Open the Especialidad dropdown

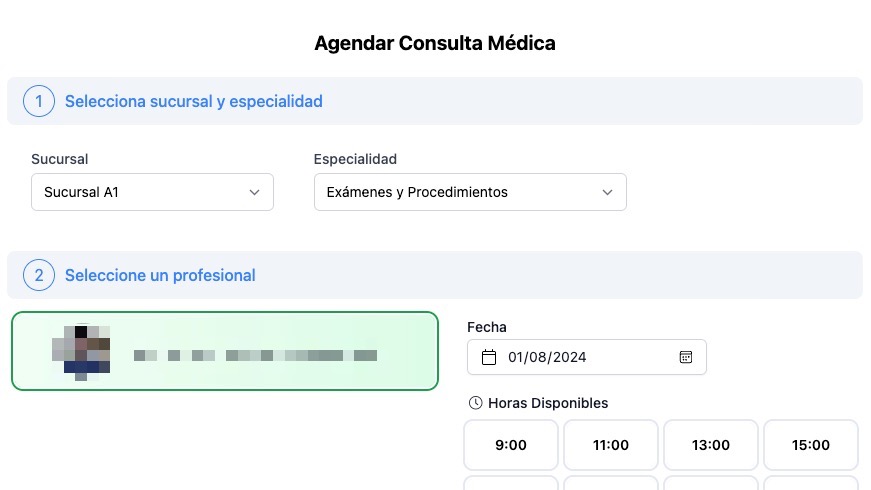(x=470, y=192)
